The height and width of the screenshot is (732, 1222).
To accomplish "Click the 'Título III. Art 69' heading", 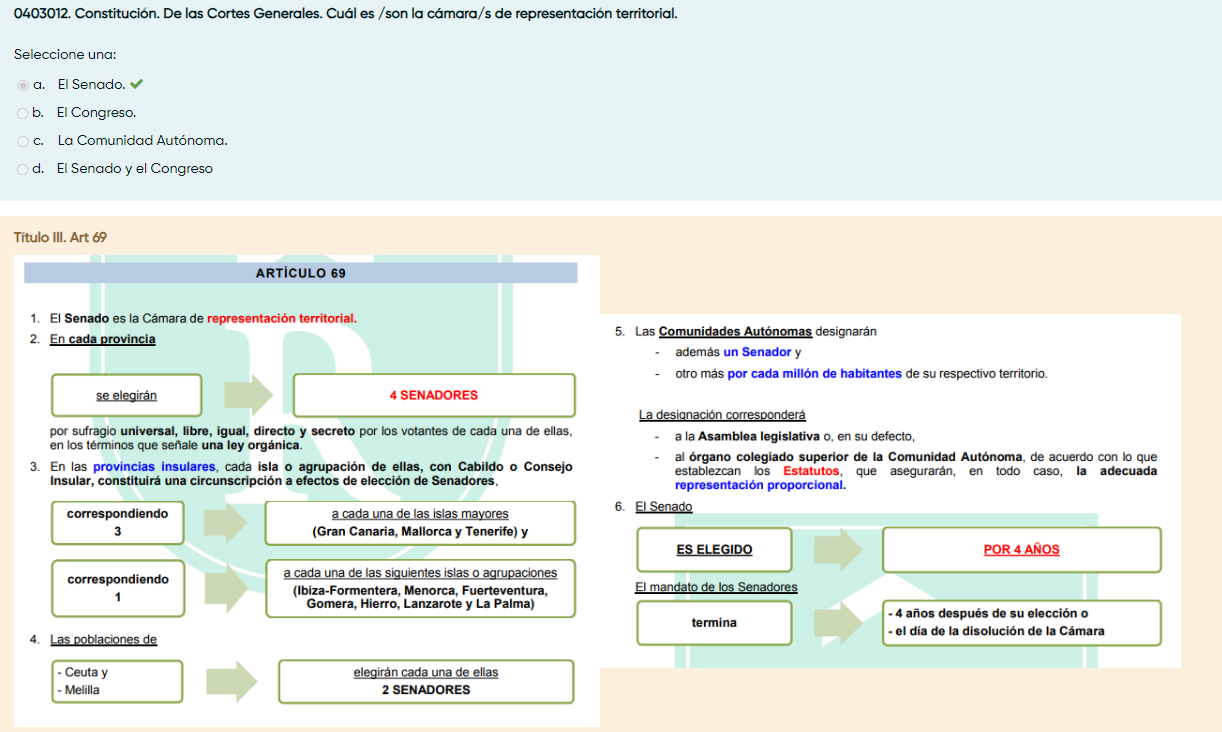I will tap(60, 237).
